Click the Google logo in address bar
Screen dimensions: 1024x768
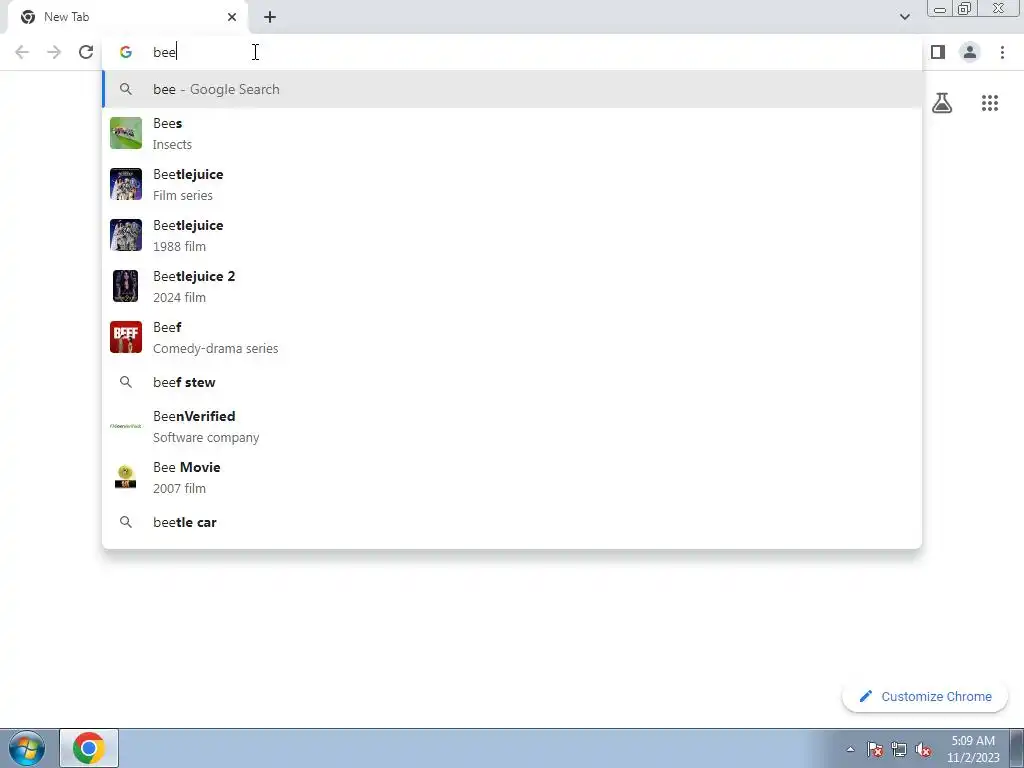126,52
